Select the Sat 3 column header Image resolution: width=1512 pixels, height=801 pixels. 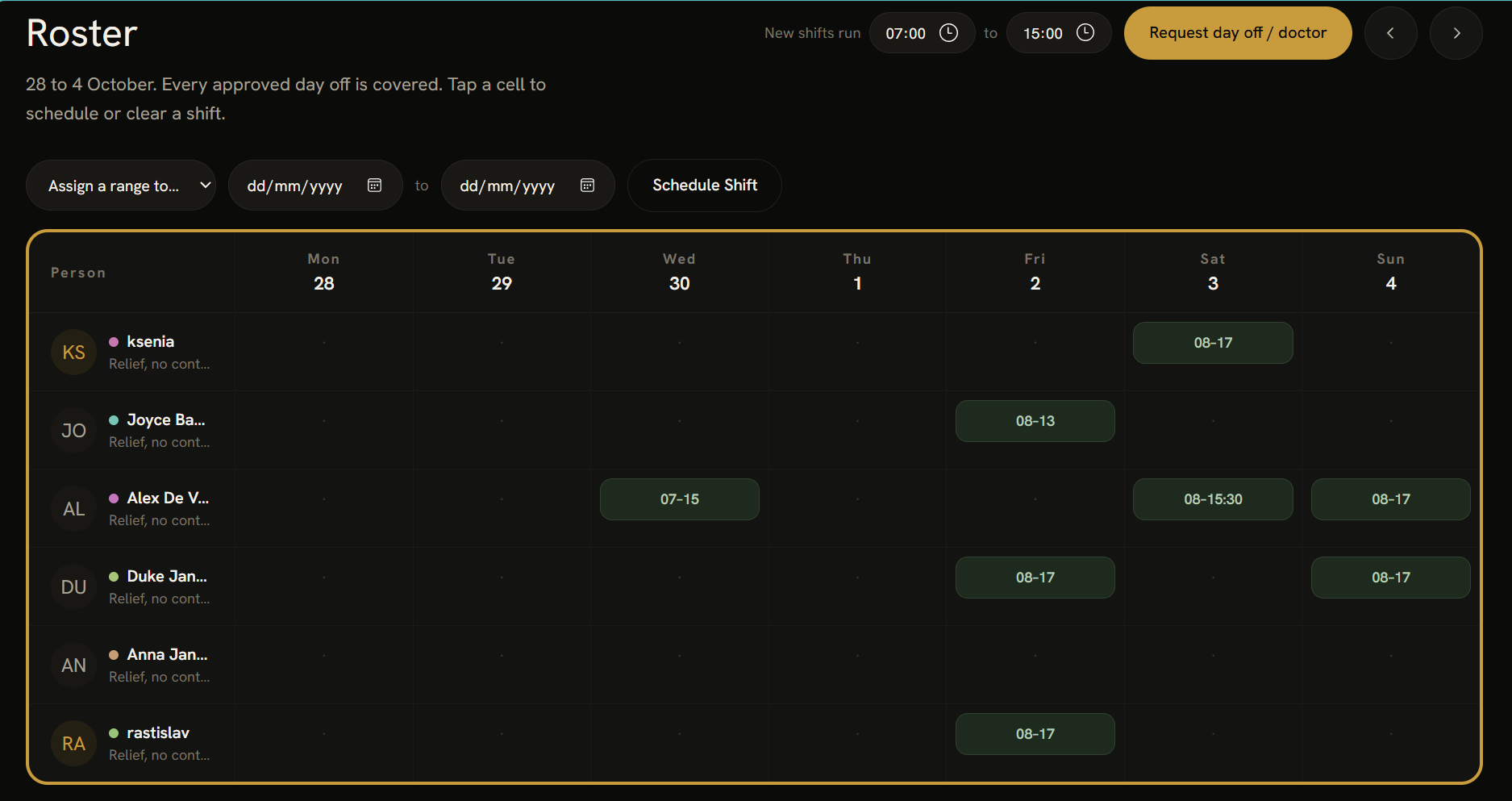point(1213,272)
